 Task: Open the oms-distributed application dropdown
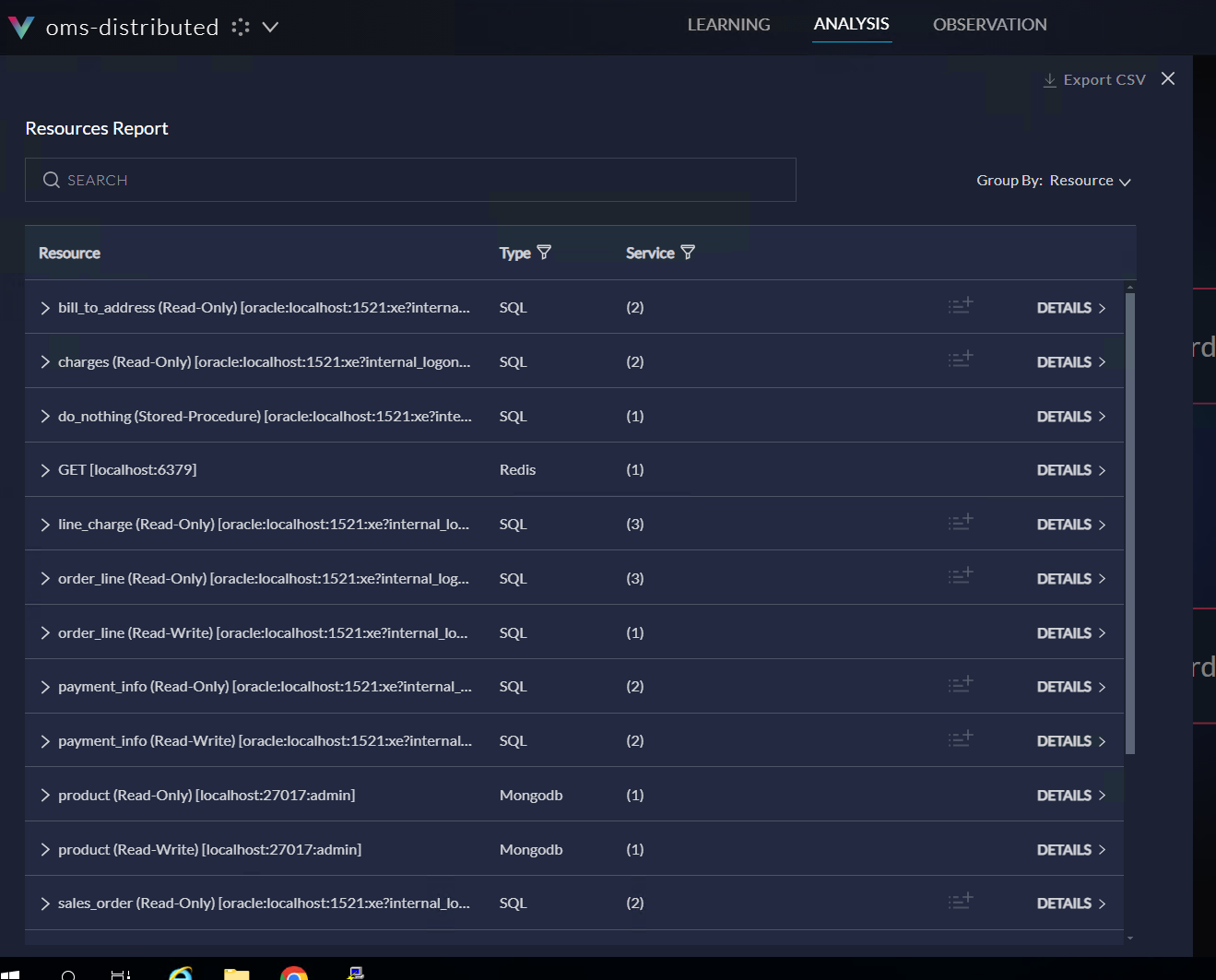pyautogui.click(x=270, y=28)
